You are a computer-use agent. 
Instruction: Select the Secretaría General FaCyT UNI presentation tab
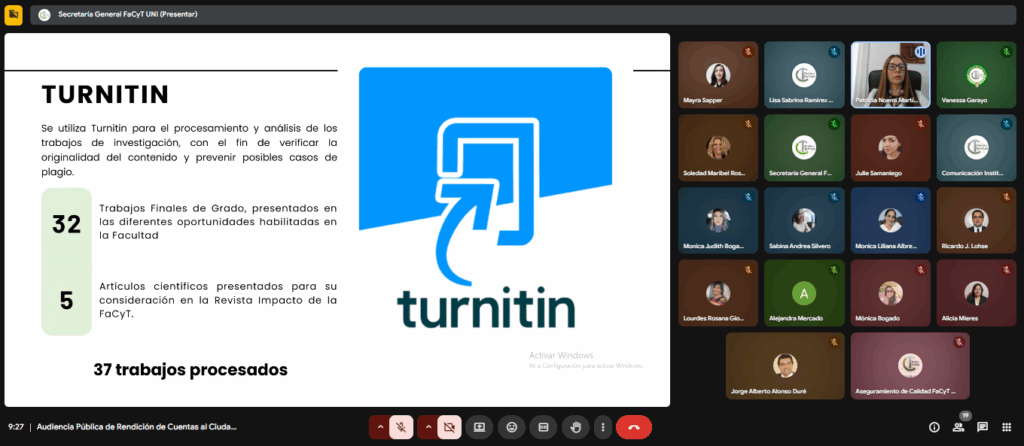tap(125, 15)
